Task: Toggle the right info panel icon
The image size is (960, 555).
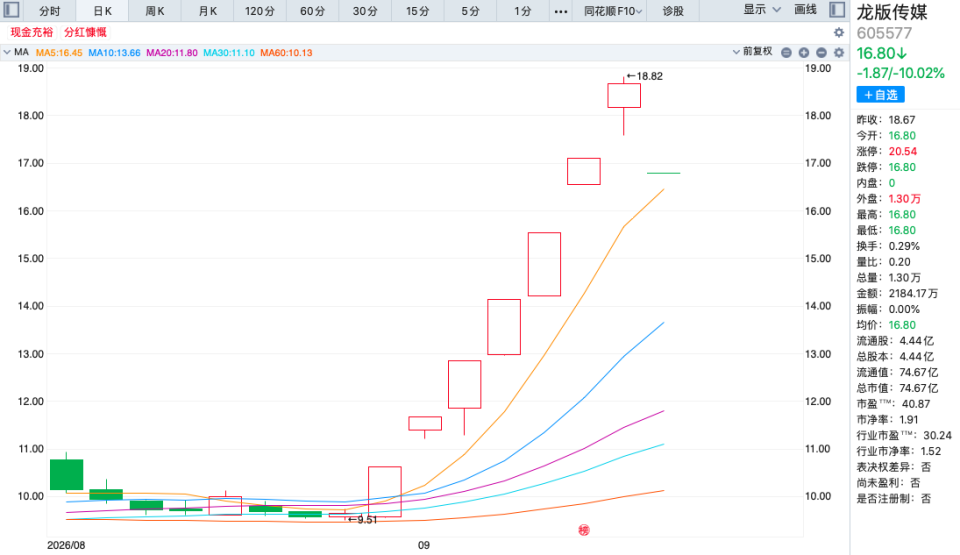Action: pyautogui.click(x=837, y=10)
